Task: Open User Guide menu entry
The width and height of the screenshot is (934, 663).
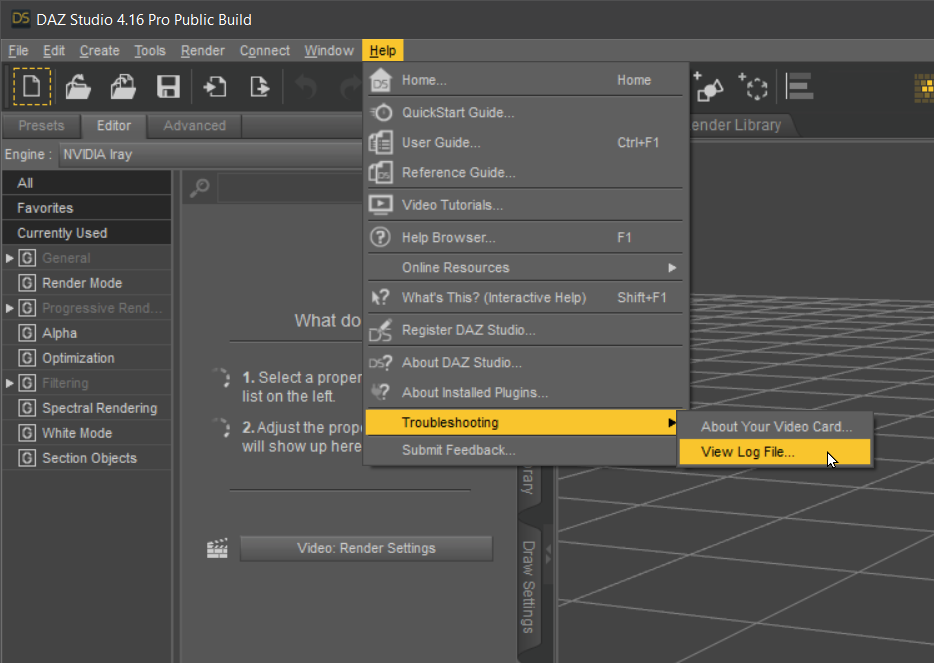Action: coord(525,142)
